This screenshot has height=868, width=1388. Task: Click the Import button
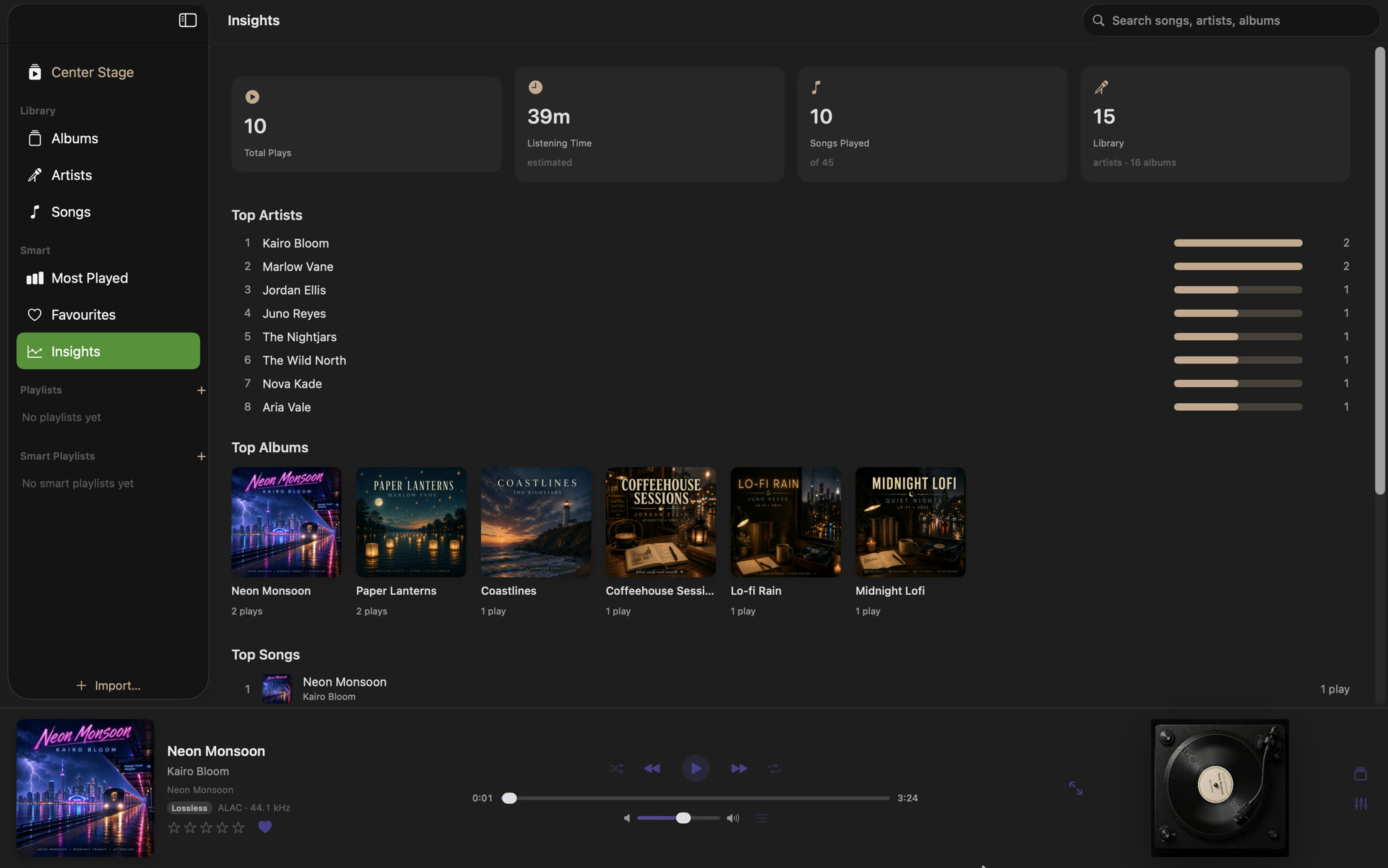coord(108,686)
